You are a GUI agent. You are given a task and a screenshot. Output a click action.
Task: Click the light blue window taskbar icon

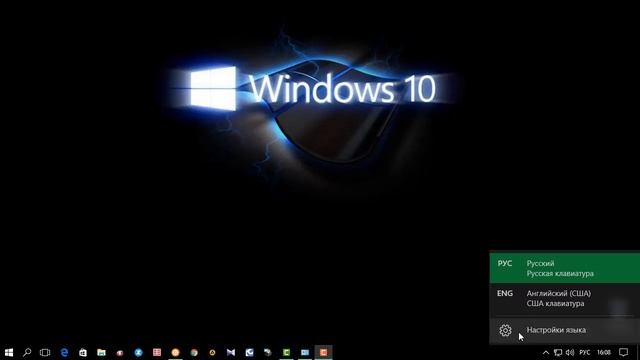[x=305, y=352]
